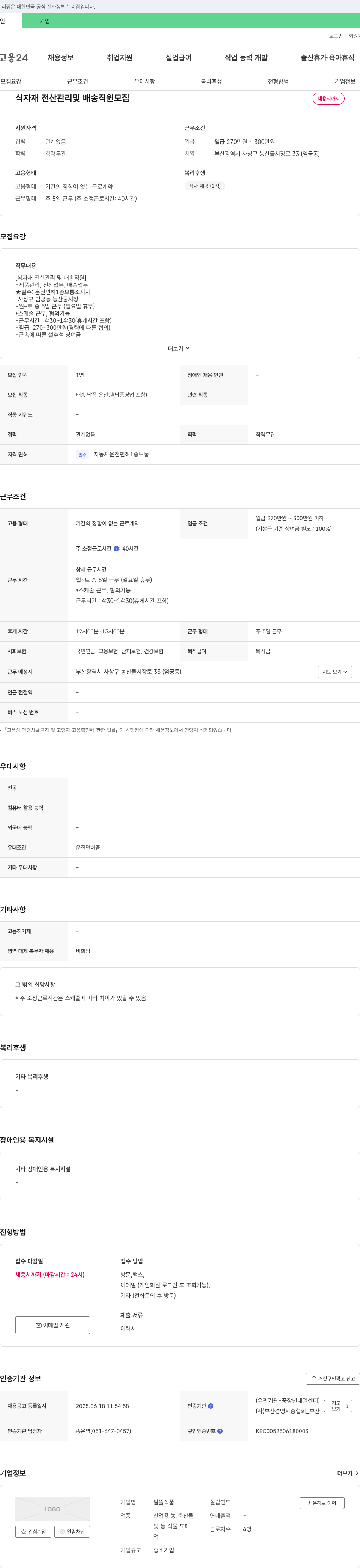Click the 식사 제공 (1식) benefit tag
The width and height of the screenshot is (360, 1568).
pos(205,186)
